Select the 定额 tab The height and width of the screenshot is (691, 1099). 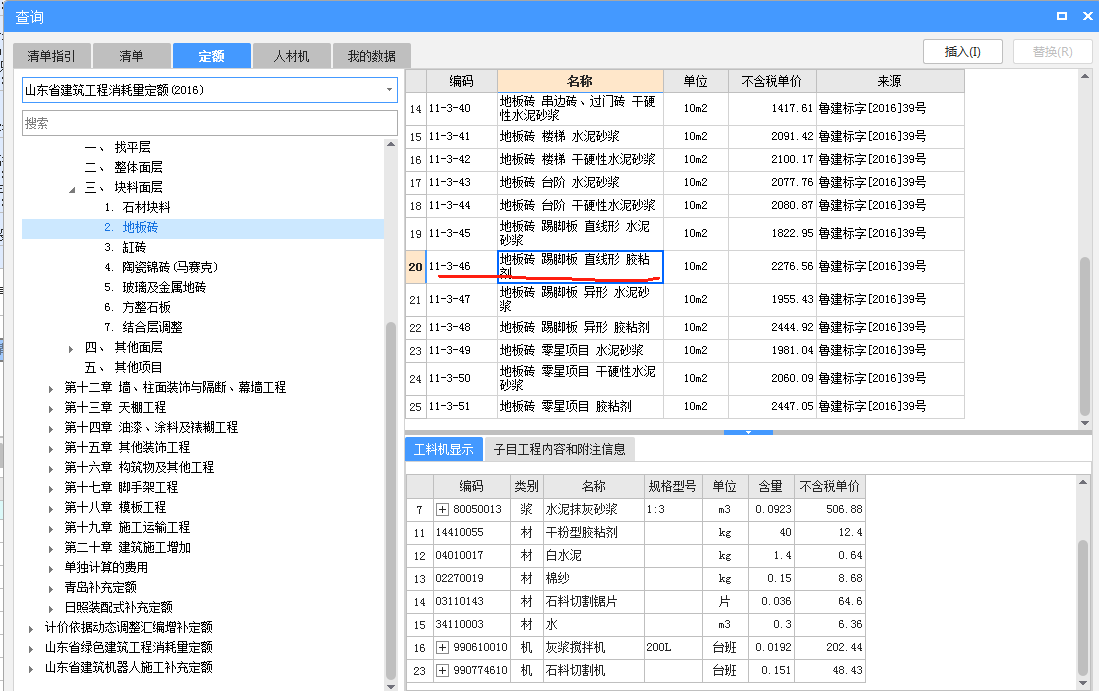click(x=211, y=56)
